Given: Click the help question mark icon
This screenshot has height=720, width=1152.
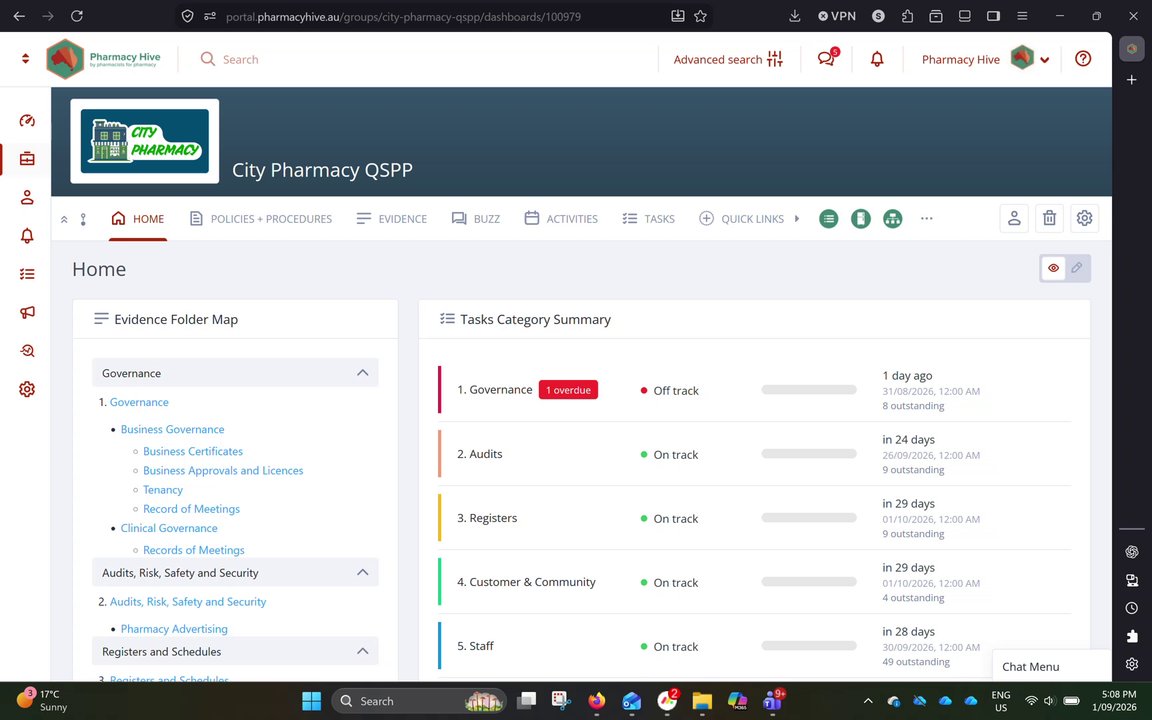Looking at the screenshot, I should [x=1083, y=59].
